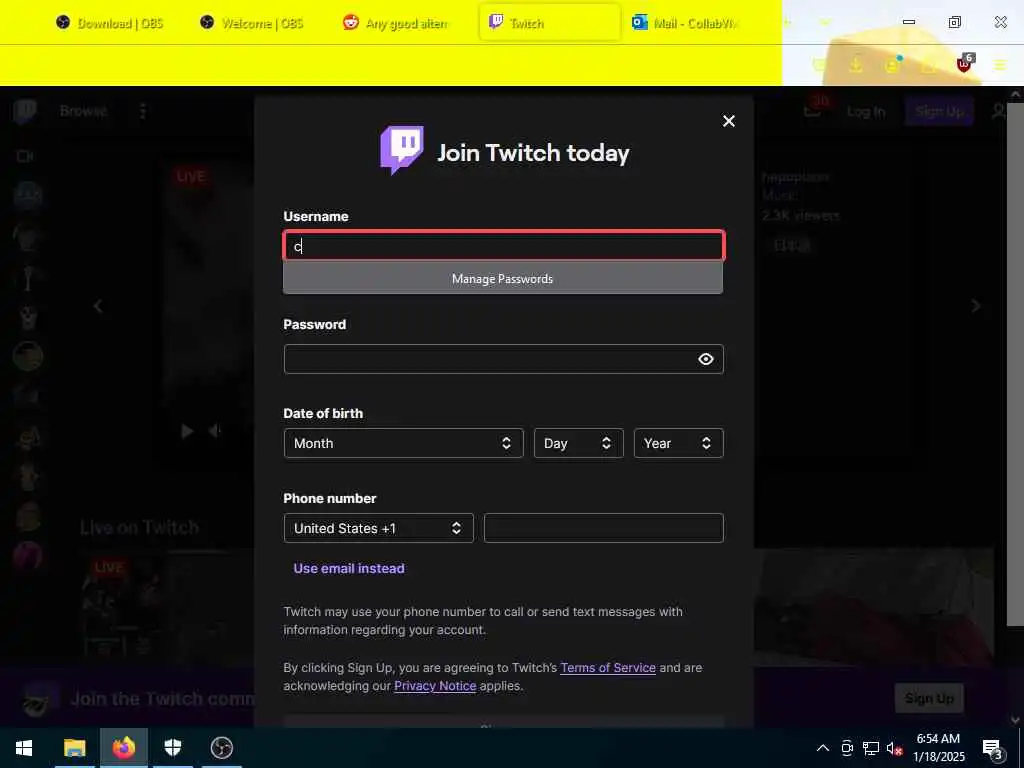This screenshot has width=1024, height=768.
Task: Open uBlock Origin extension icon
Action: pos(964,64)
